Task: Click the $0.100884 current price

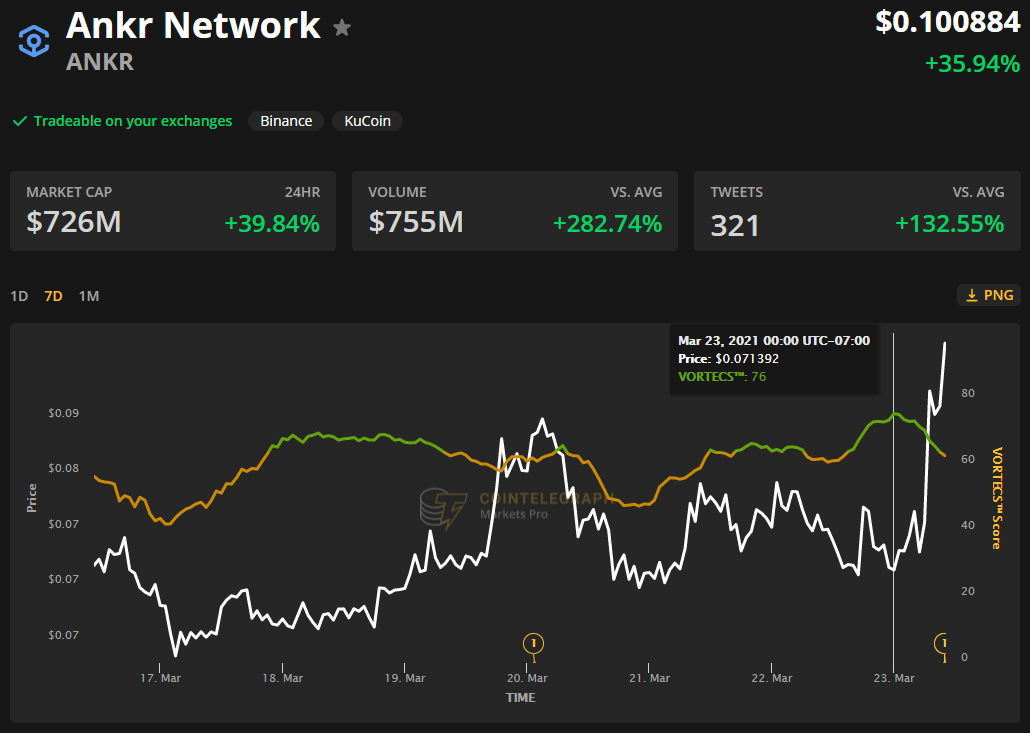Action: click(948, 22)
